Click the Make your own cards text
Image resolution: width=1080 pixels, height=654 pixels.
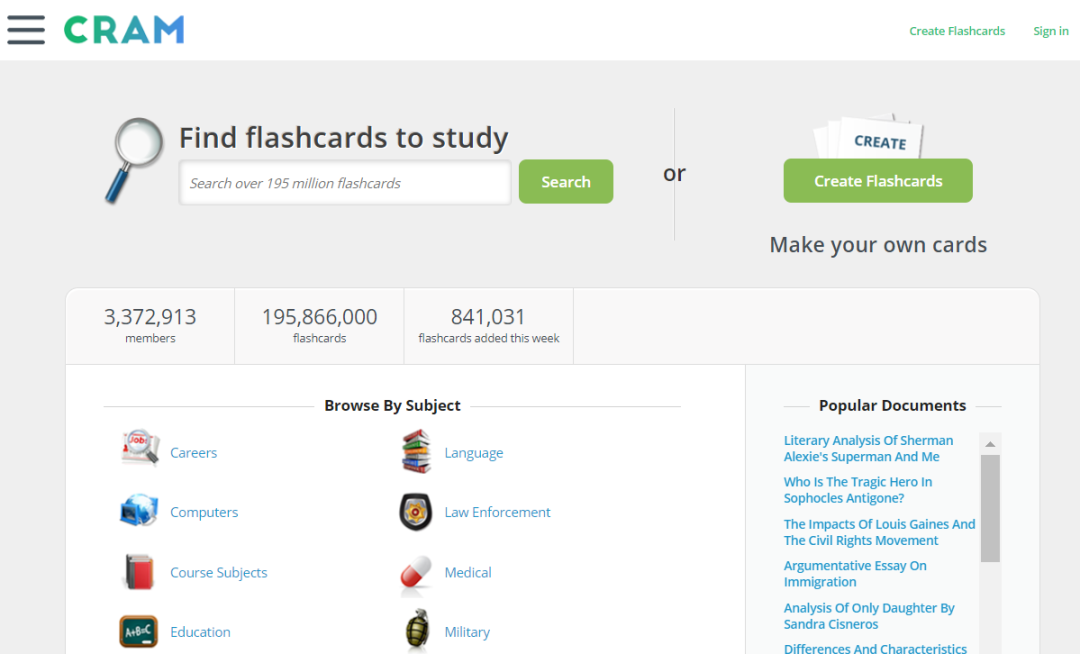878,244
